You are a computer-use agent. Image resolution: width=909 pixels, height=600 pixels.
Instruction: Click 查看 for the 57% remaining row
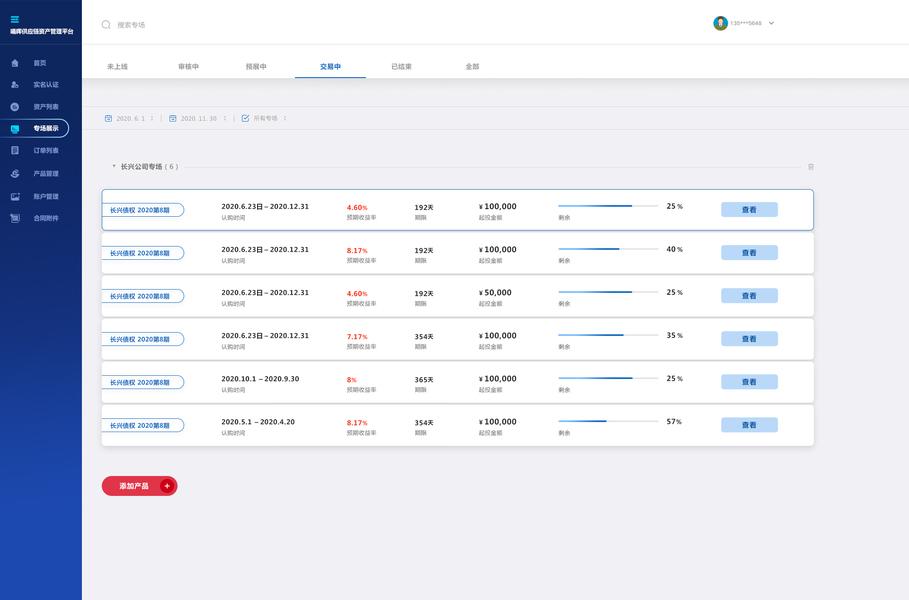click(749, 425)
